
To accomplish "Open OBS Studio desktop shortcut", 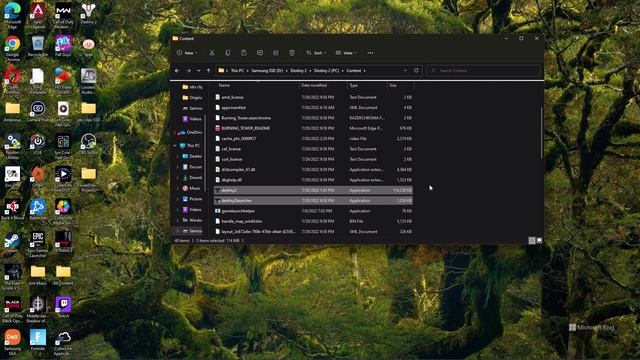I will click(x=88, y=144).
